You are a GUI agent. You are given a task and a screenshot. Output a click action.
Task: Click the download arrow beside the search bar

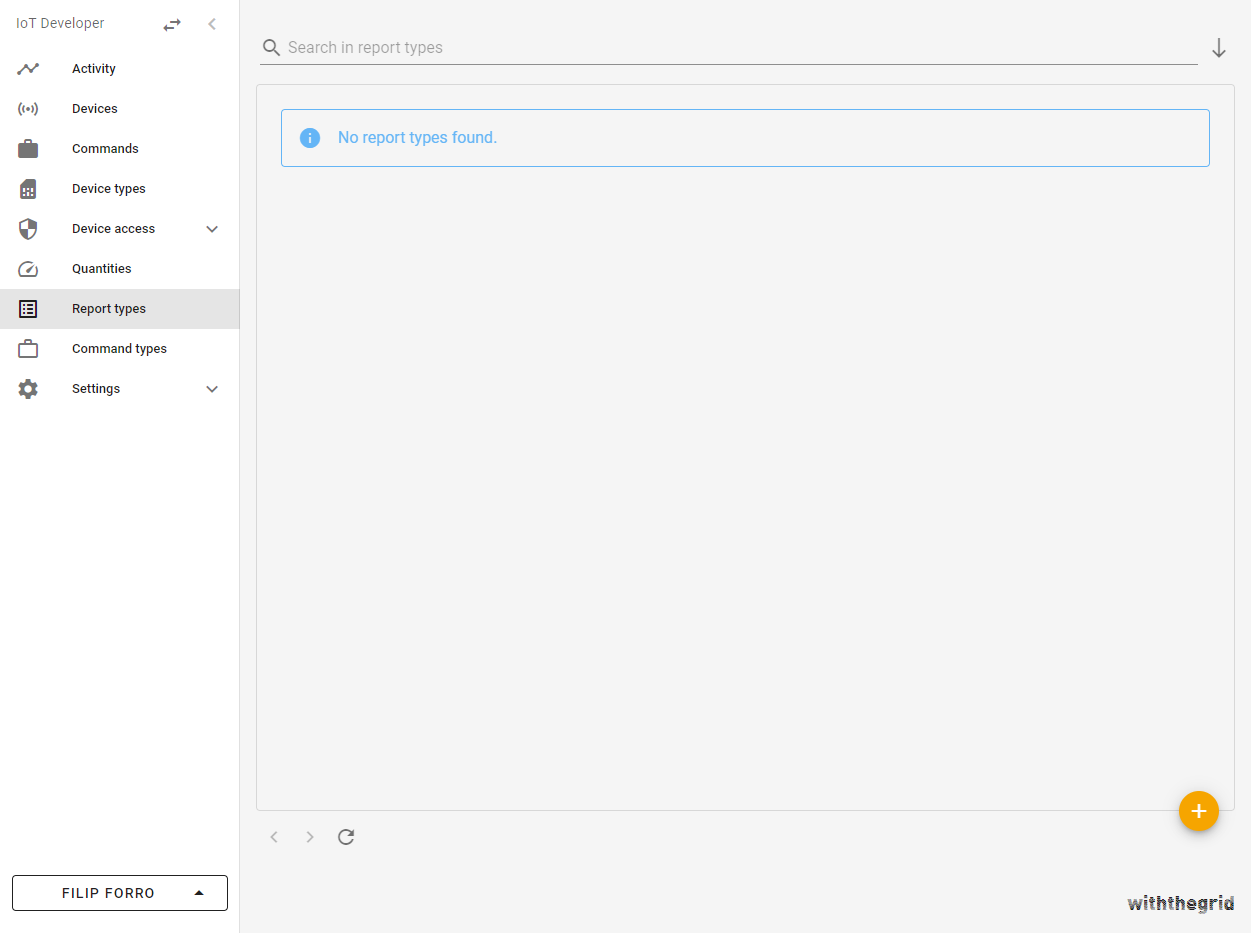click(1219, 47)
